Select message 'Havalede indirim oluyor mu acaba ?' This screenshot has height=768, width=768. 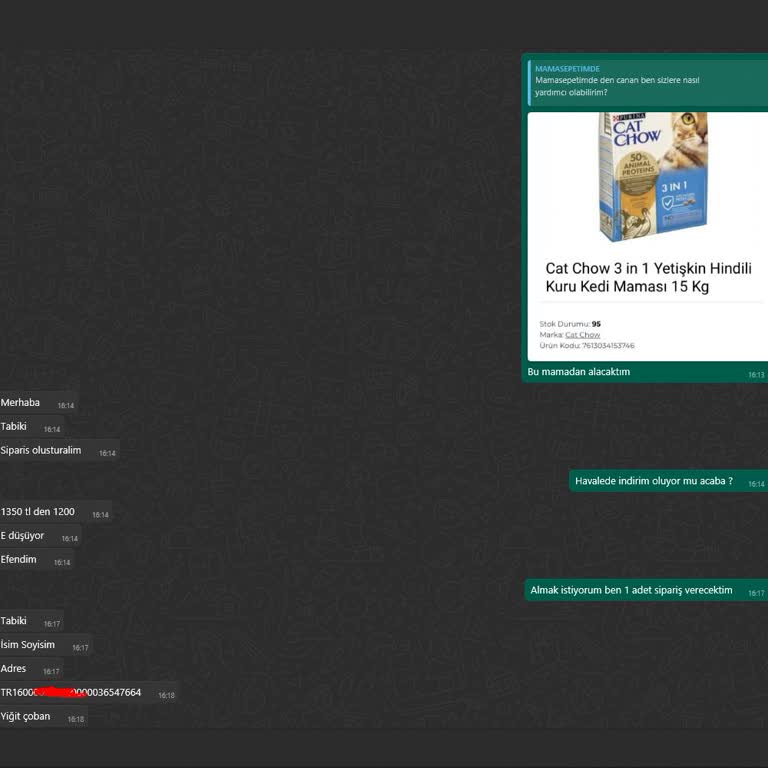[x=668, y=481]
